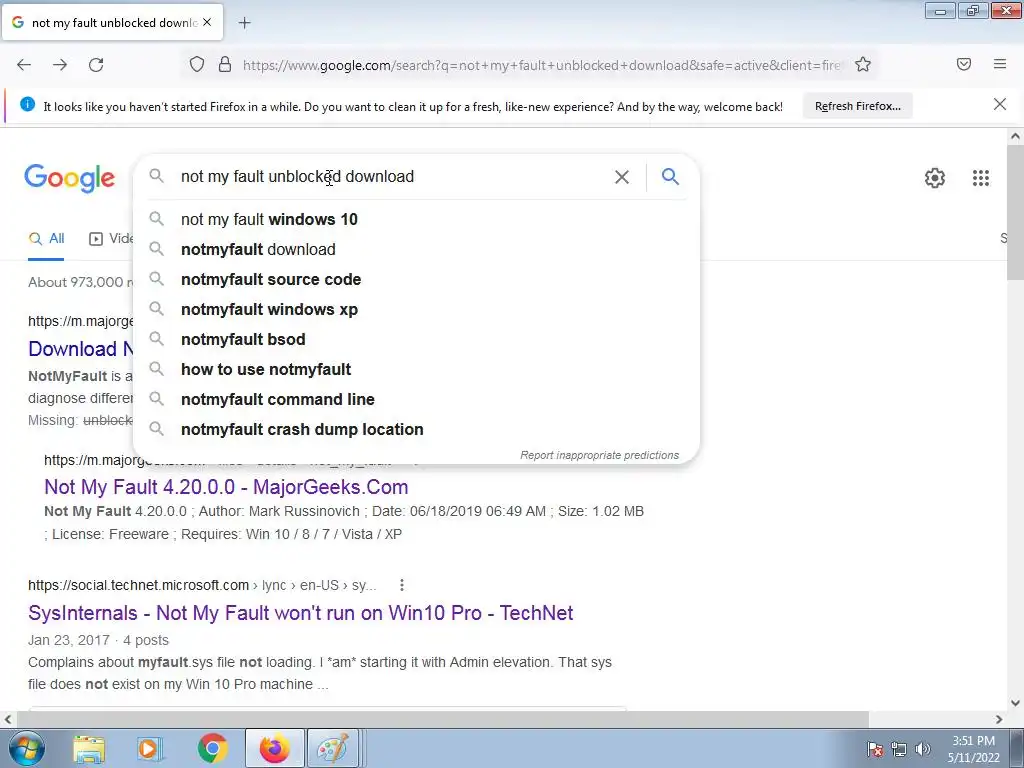The width and height of the screenshot is (1024, 768).
Task: Close the 'not my fault unblocked' tab
Action: click(207, 22)
